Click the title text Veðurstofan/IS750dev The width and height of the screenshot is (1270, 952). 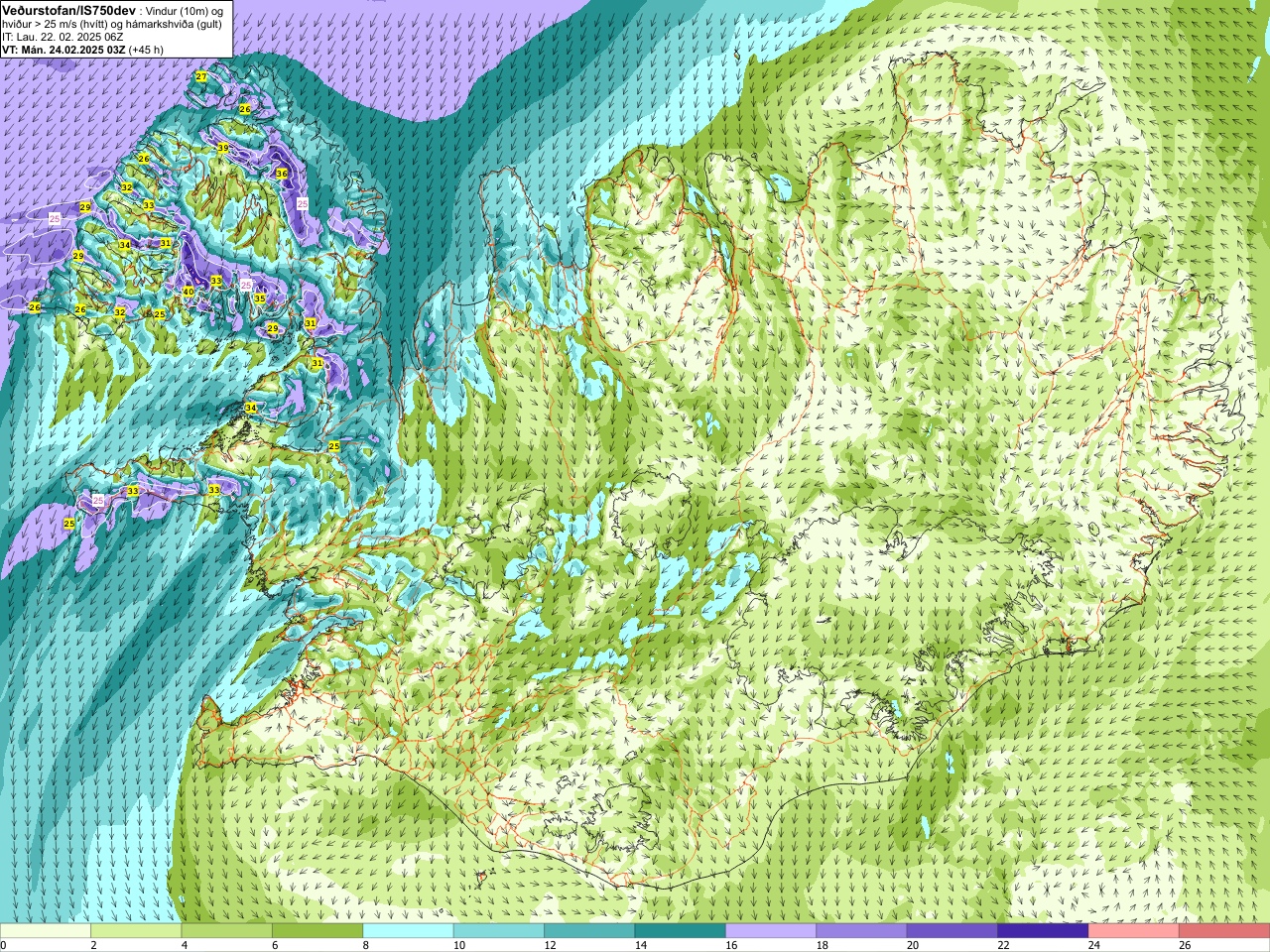[x=68, y=9]
